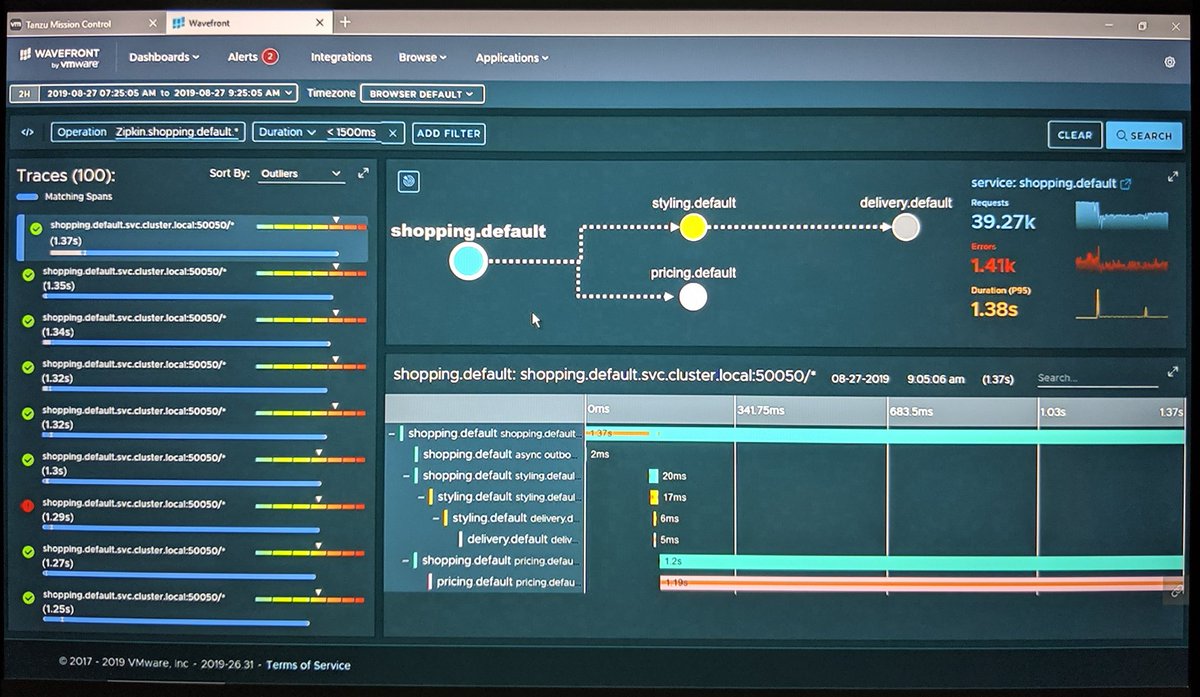Maximize the trace detail panel expand icon
Viewport: 1200px width, 697px height.
tap(1172, 372)
